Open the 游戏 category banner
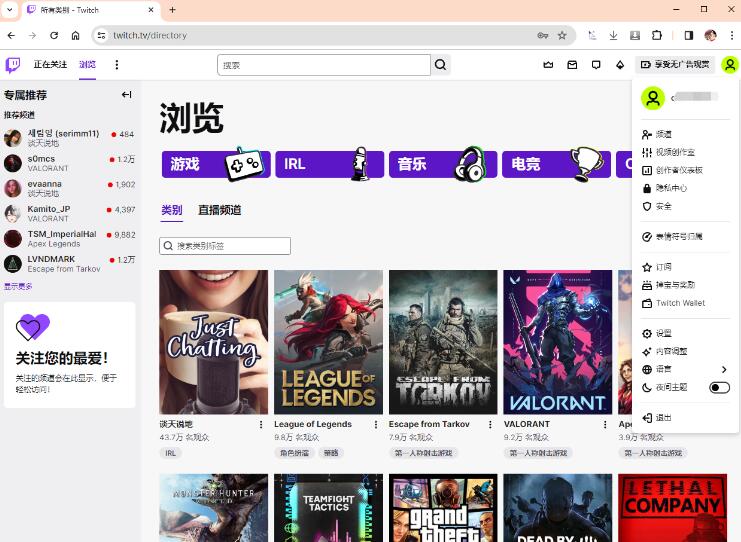This screenshot has width=741, height=542. (x=214, y=164)
